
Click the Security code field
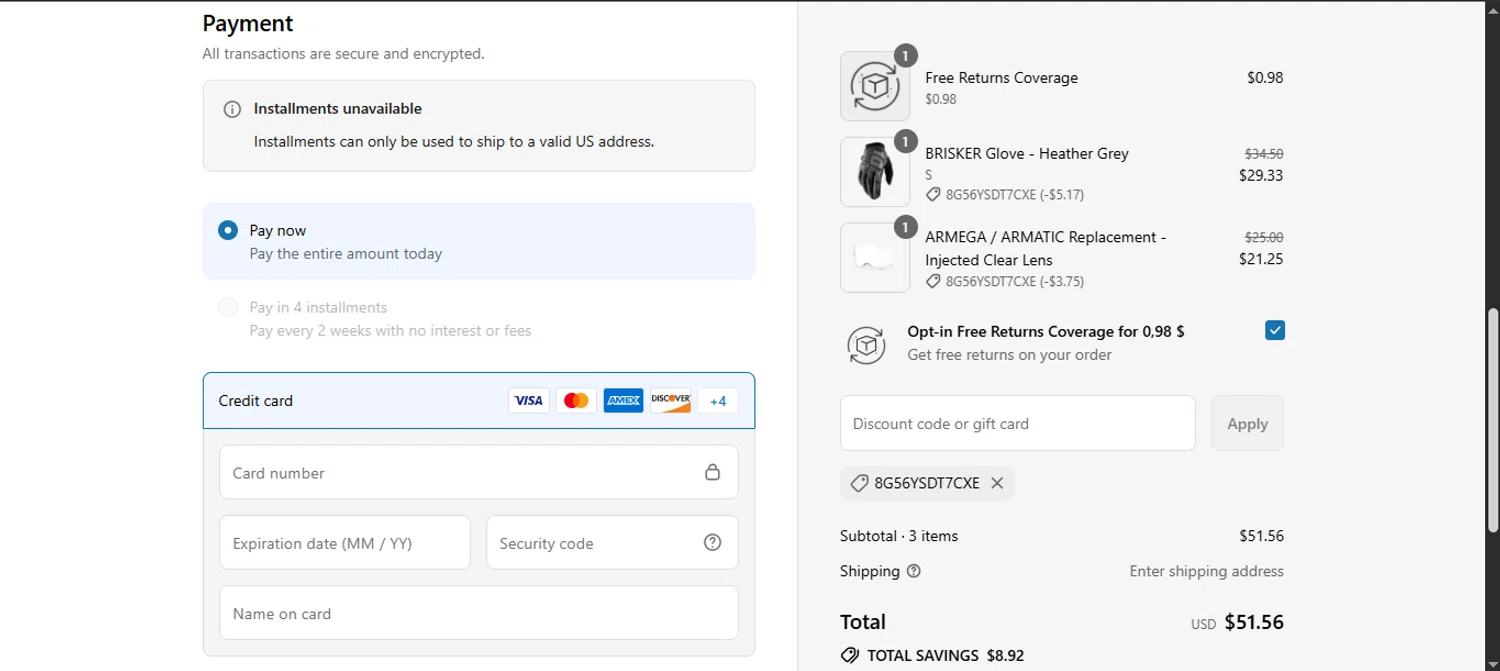pos(612,543)
